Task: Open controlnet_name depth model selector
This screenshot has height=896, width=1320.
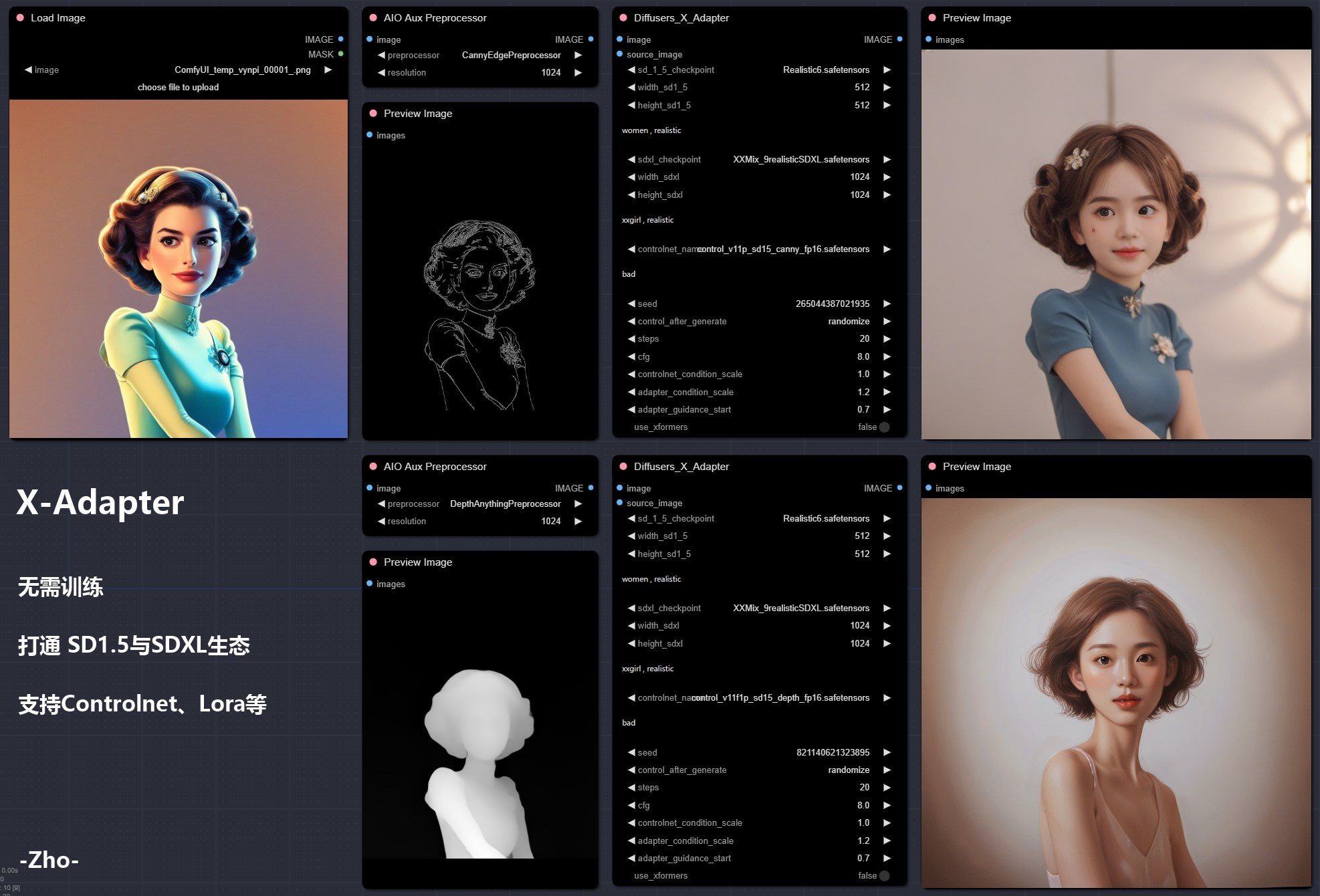Action: (x=759, y=697)
